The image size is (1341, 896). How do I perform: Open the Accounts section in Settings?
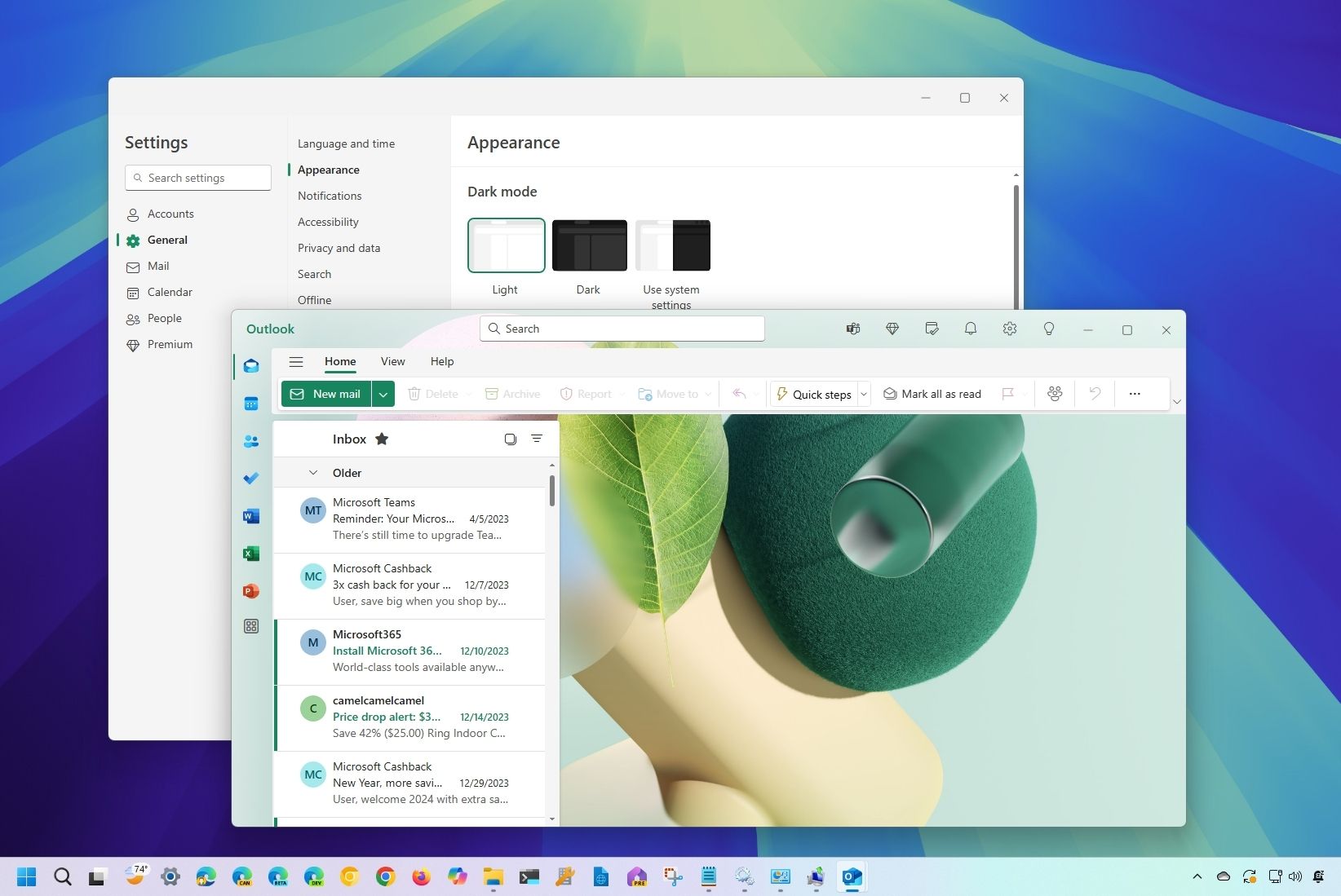pos(170,214)
